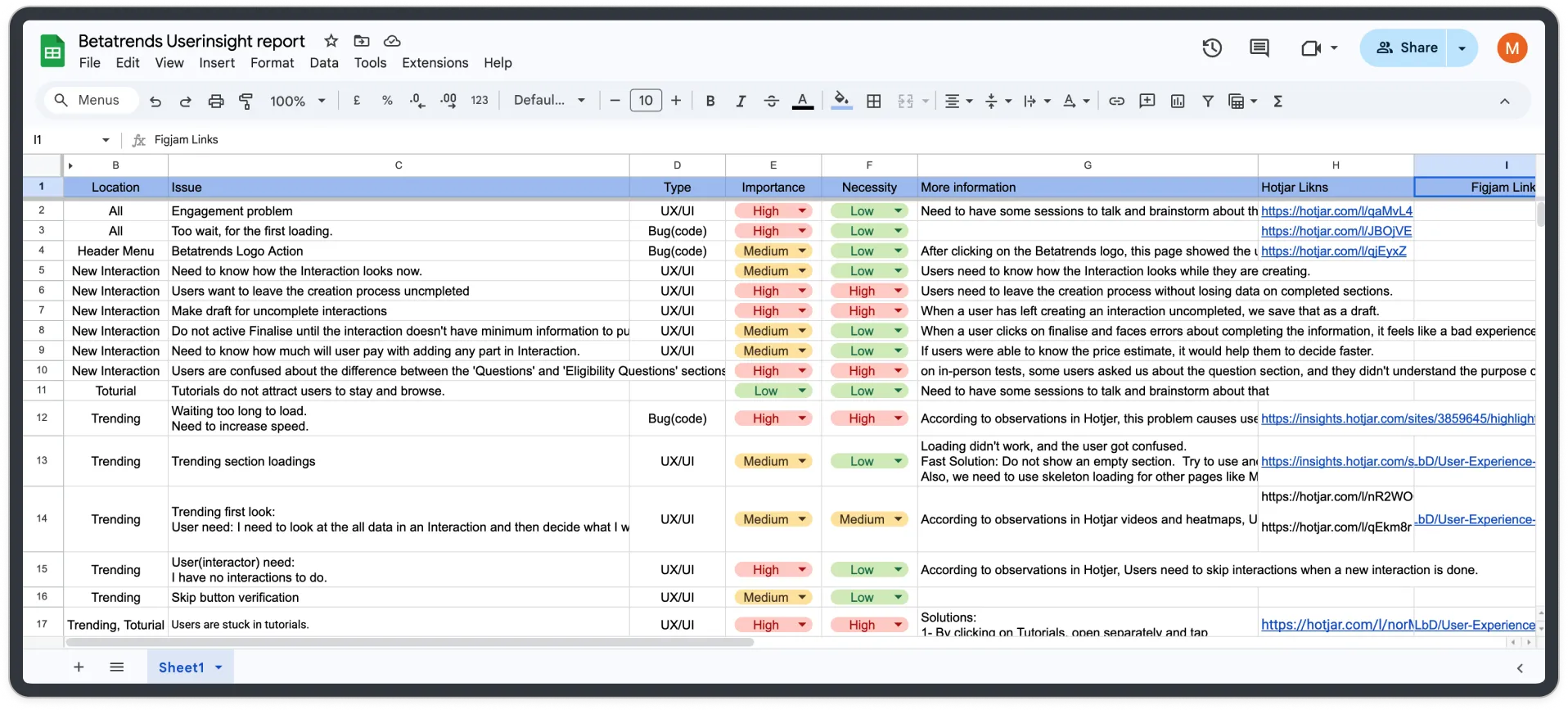Open the File menu
Image resolution: width=1568 pixels, height=710 pixels.
pyautogui.click(x=90, y=63)
